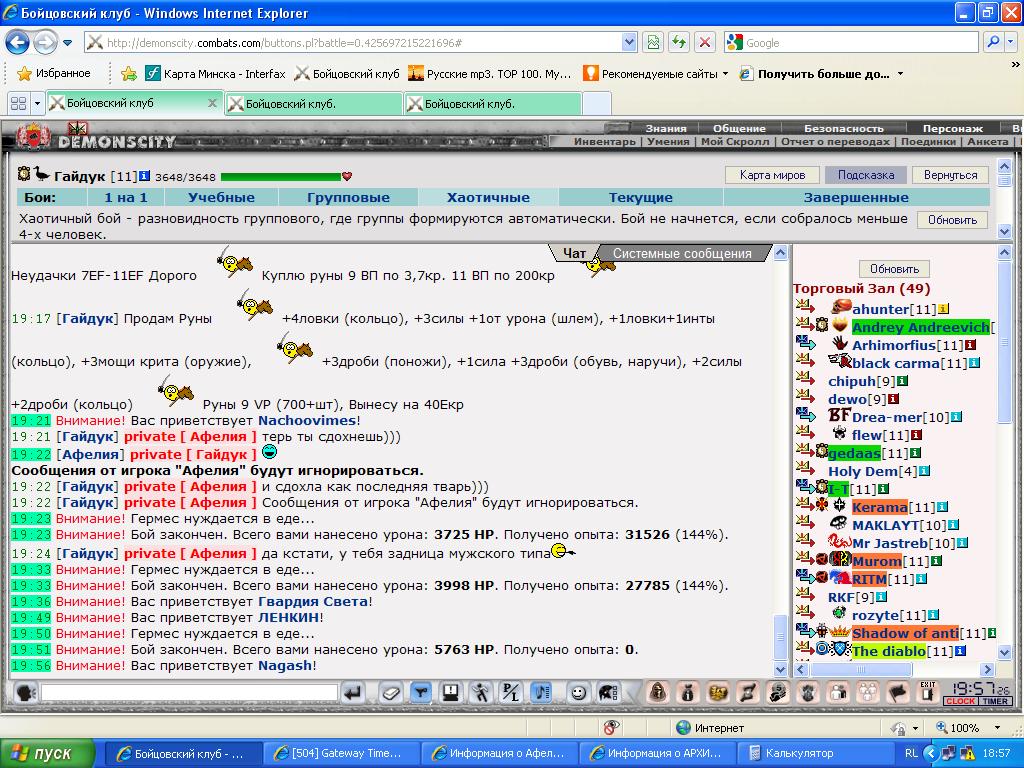Screen dimensions: 1024x768
Task: Click the black flag icon
Action: coord(899,692)
